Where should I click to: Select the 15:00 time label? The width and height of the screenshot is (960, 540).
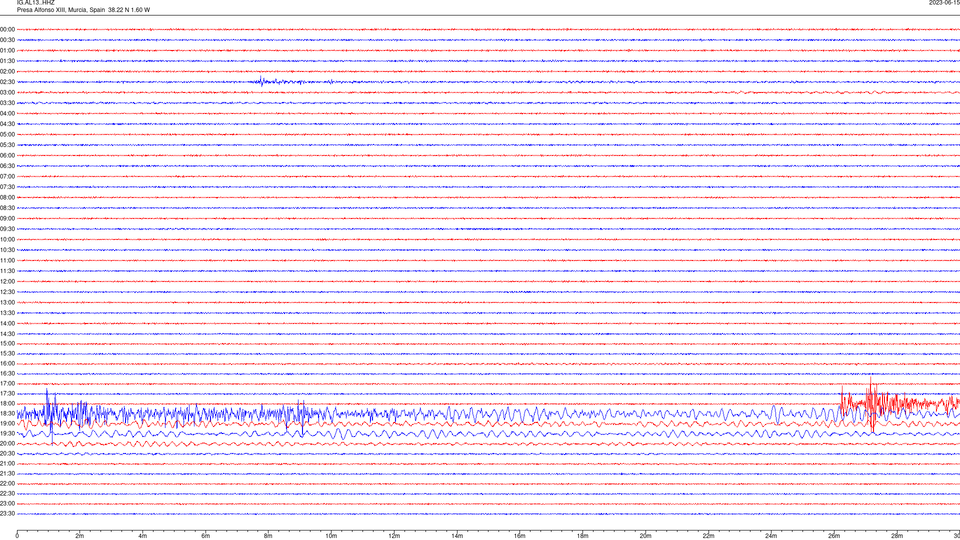click(7, 343)
